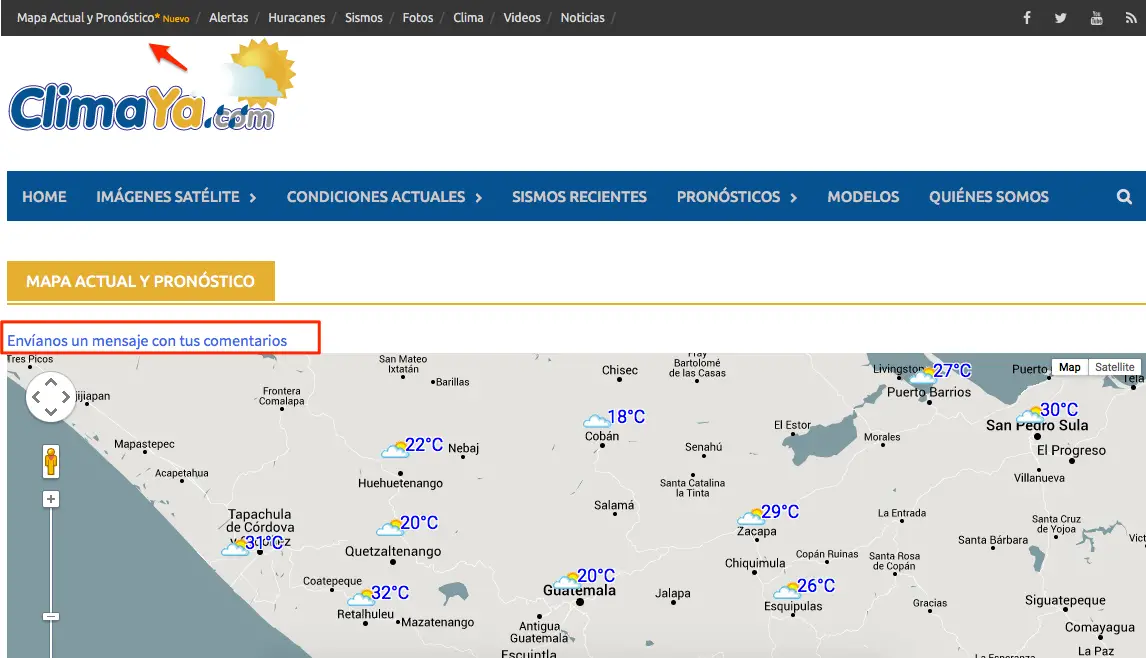Image resolution: width=1146 pixels, height=658 pixels.
Task: Click the Puerto Barrios 27°C weather icon
Action: click(x=923, y=376)
